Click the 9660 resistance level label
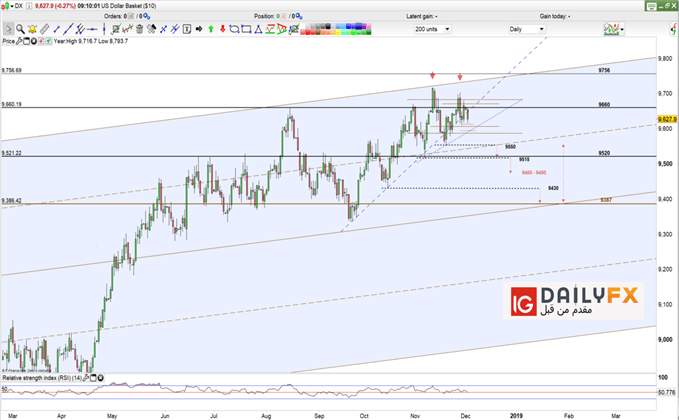Viewport: 679px width, 420px height. click(x=604, y=105)
